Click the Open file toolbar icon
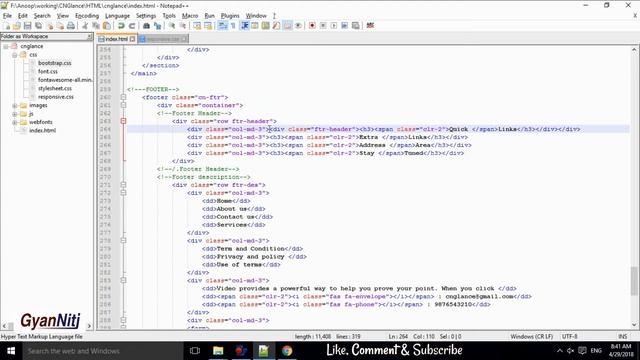The image size is (640, 360). [17, 26]
